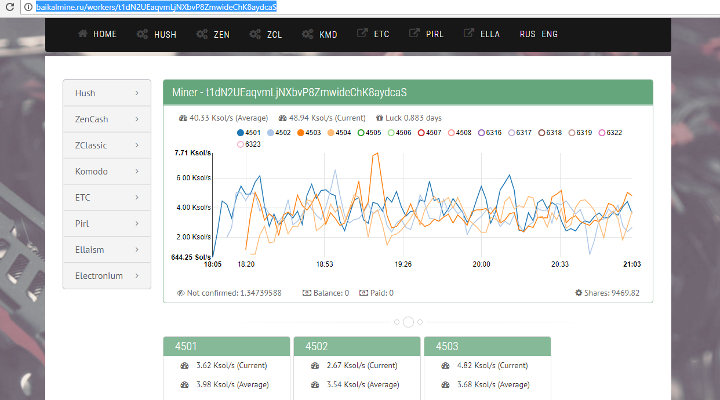Screen dimensions: 720x400
Task: Click the external link icon beside ETC
Action: [362, 33]
